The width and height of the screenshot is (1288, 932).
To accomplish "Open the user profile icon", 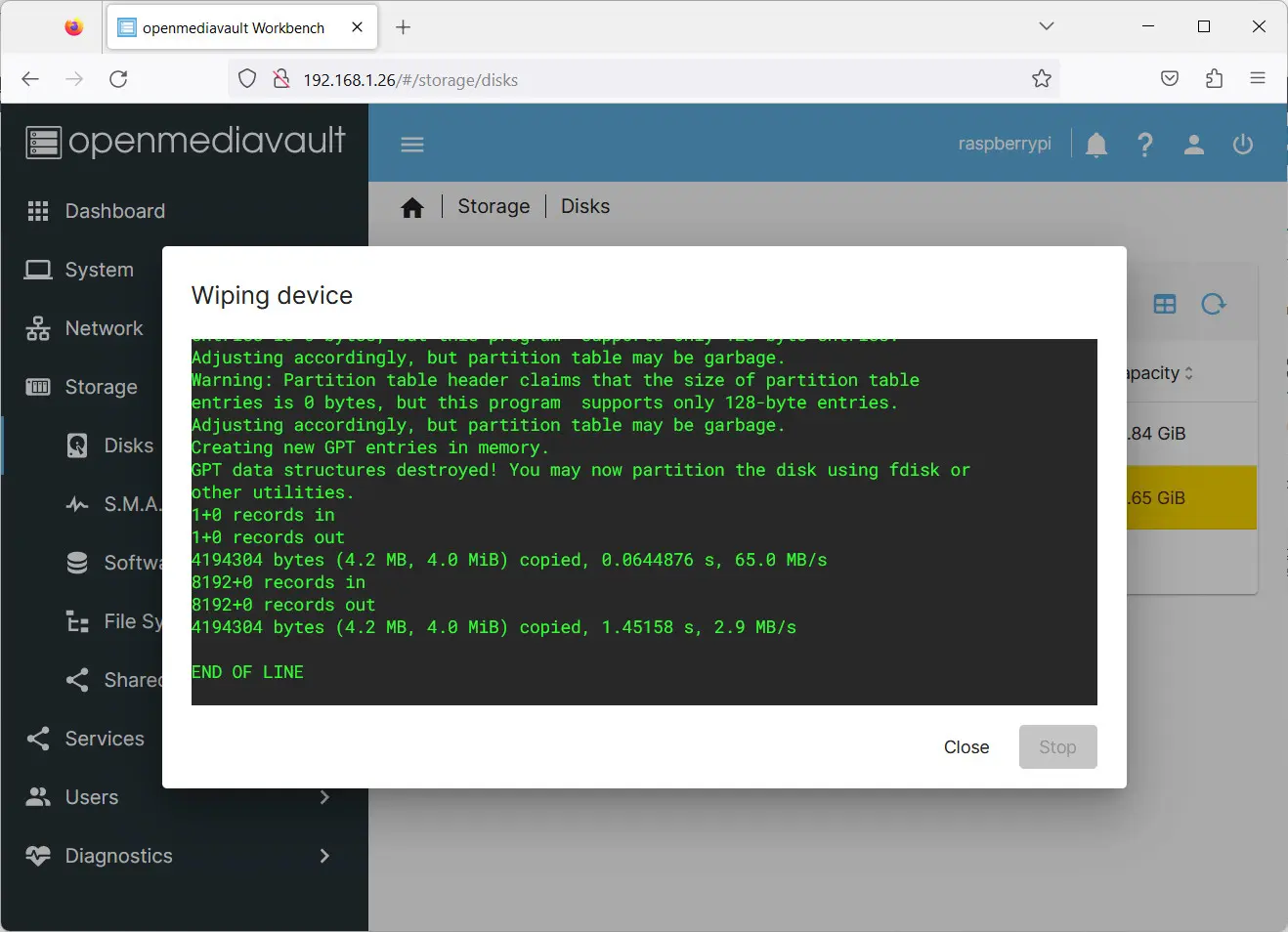I will pyautogui.click(x=1194, y=145).
